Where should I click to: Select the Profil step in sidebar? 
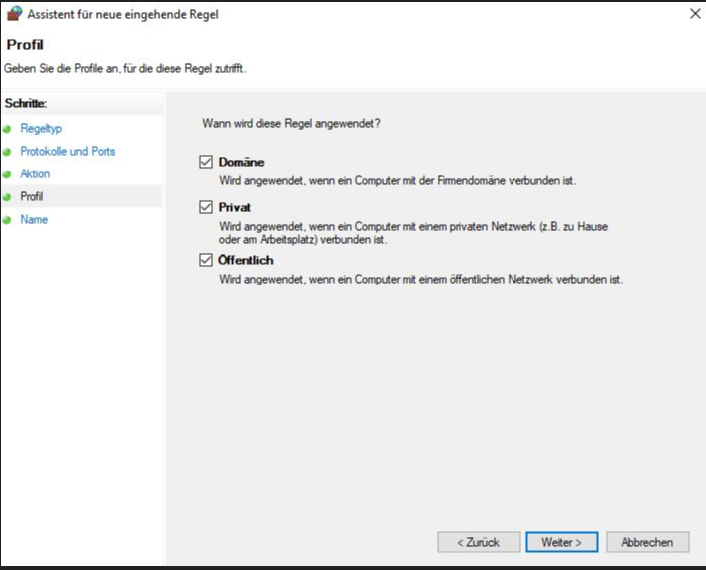[x=32, y=197]
